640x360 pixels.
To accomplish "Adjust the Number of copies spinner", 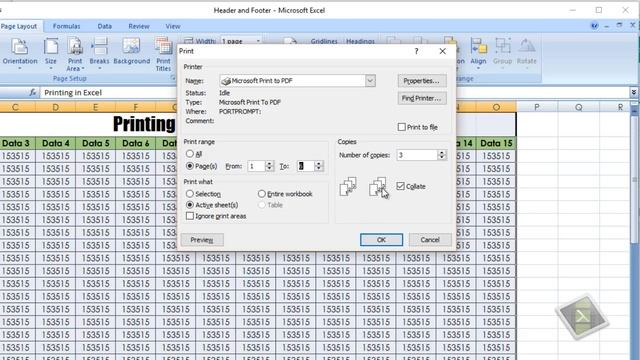I will (x=442, y=155).
